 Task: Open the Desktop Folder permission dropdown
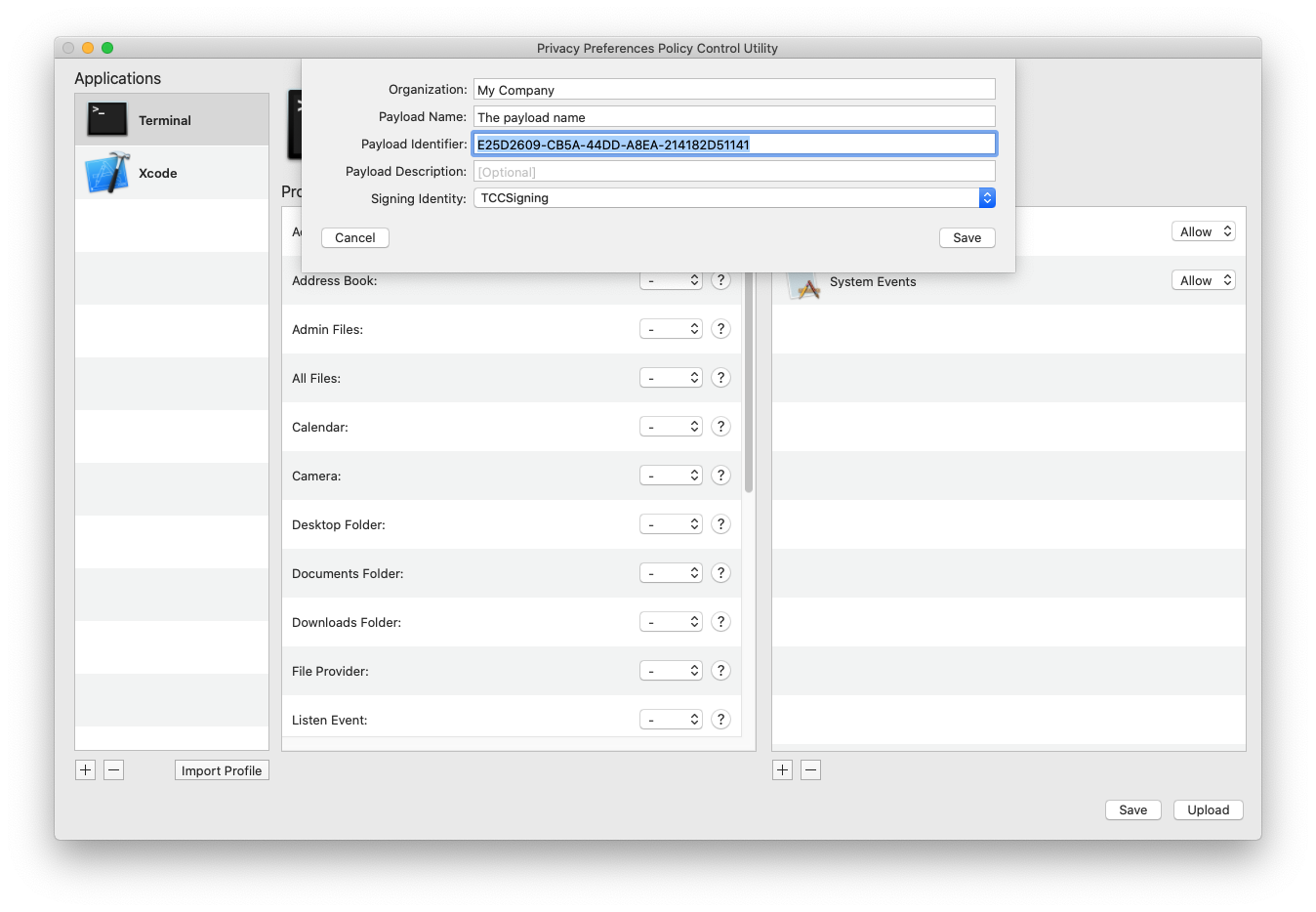671,523
